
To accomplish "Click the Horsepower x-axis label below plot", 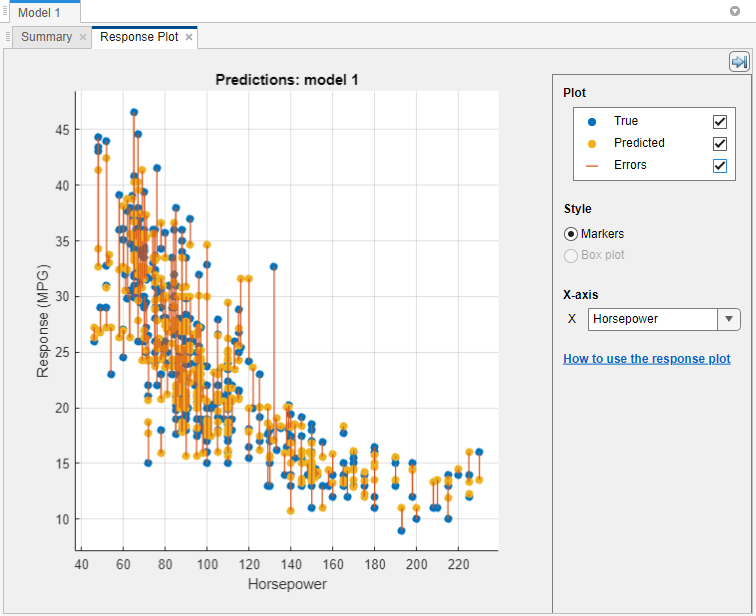I will click(x=288, y=584).
